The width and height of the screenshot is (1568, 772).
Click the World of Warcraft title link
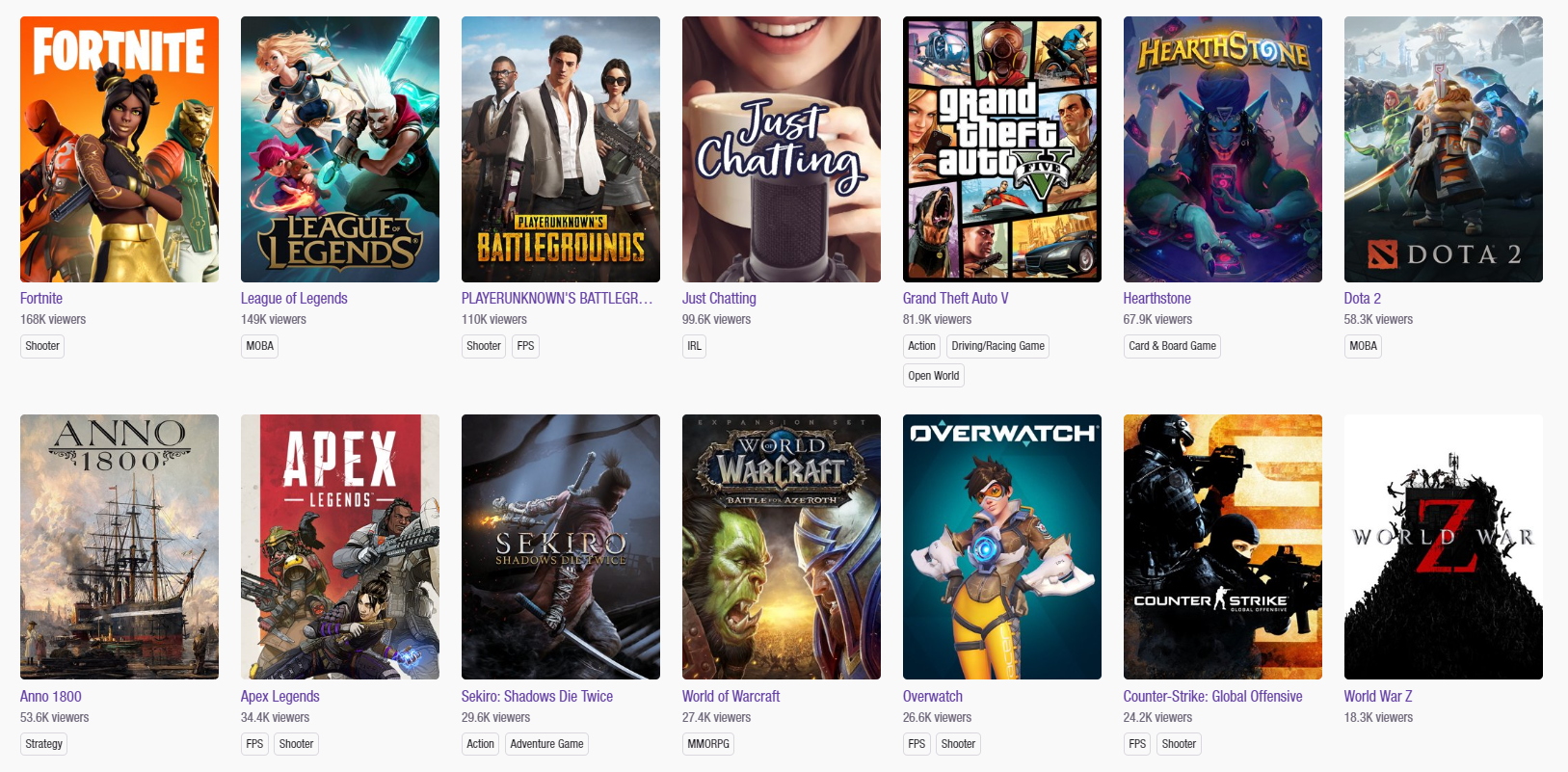click(x=731, y=697)
